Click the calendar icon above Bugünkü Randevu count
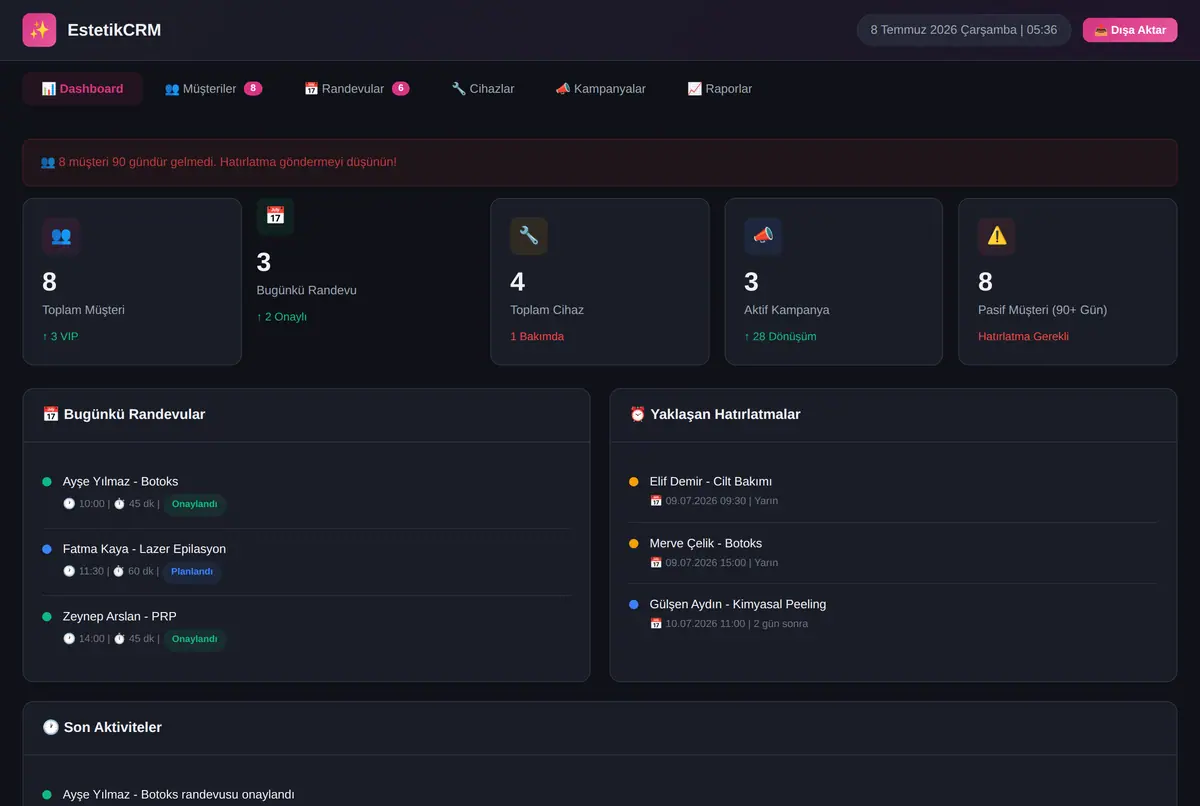The height and width of the screenshot is (806, 1200). [x=275, y=216]
